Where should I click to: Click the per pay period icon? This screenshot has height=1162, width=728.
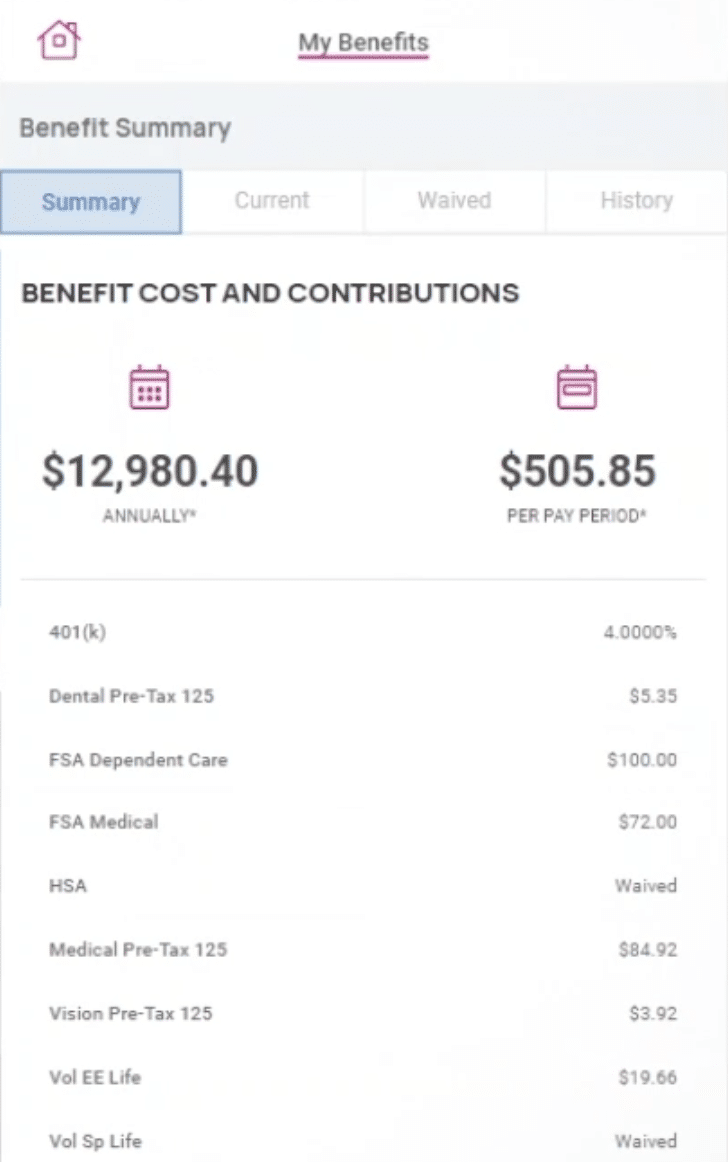click(577, 387)
